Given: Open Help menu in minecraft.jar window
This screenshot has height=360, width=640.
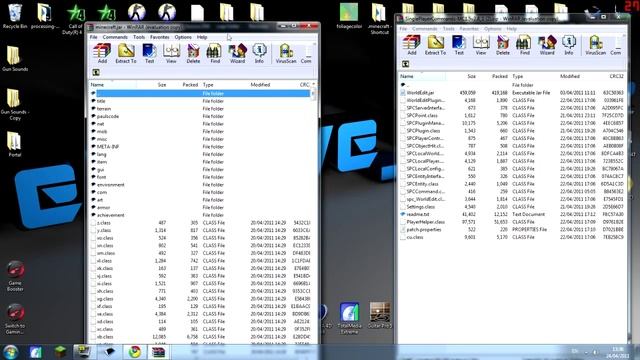Looking at the screenshot, I should (202, 37).
